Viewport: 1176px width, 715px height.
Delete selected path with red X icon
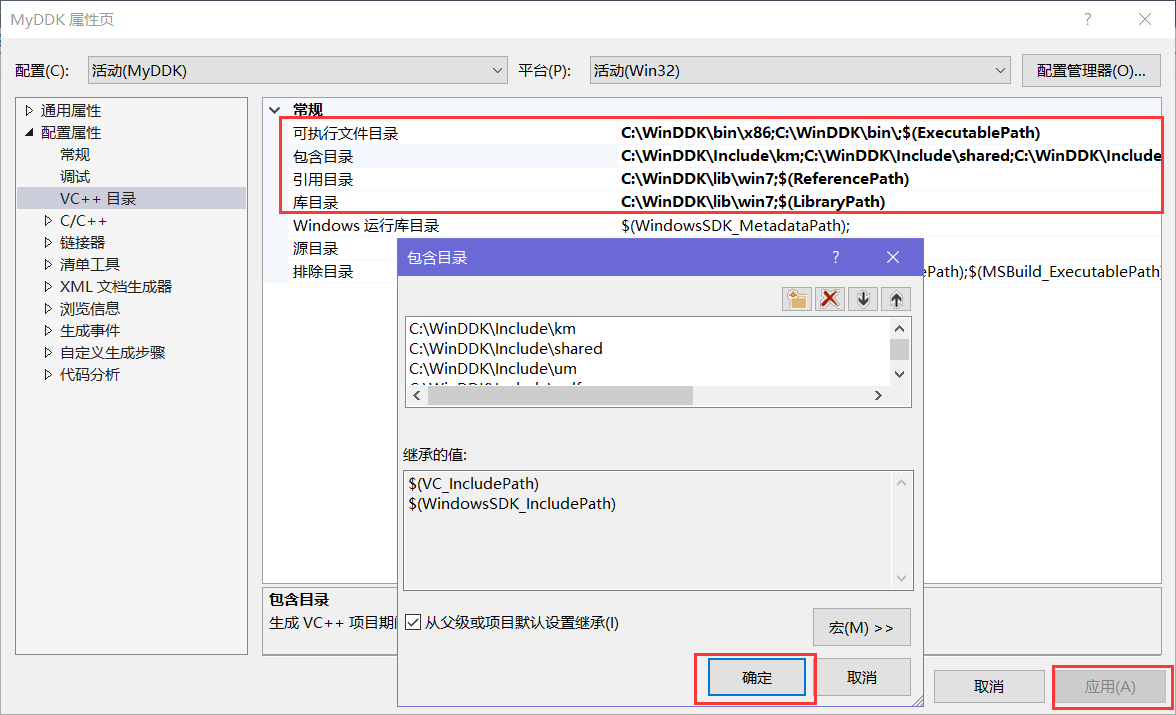click(x=829, y=297)
